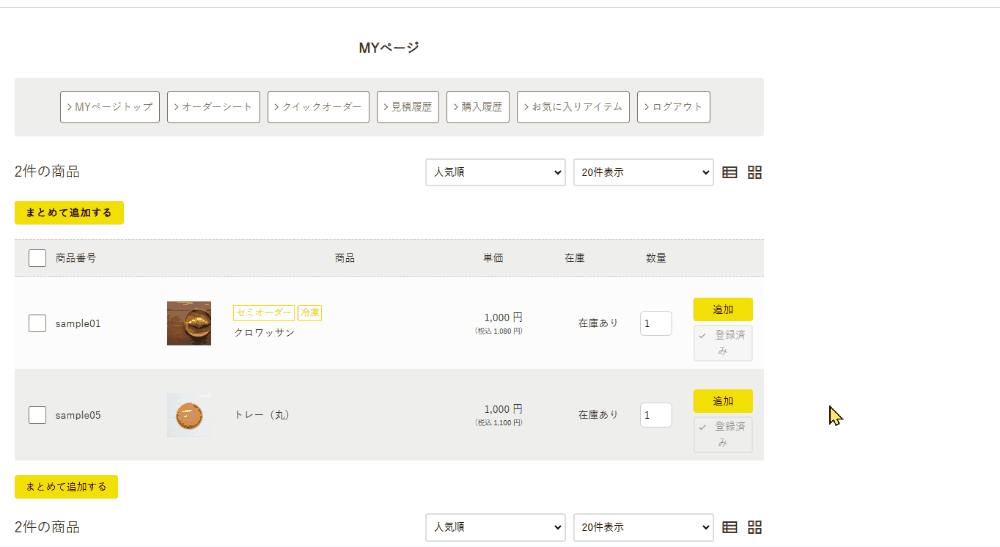Click 追加 button for クロワッサン
The image size is (1000, 547).
pyautogui.click(x=722, y=310)
